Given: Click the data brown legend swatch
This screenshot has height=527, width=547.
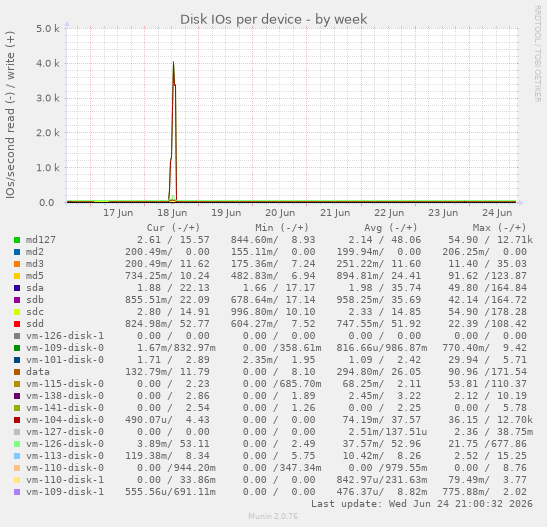Looking at the screenshot, I should 17,372.
